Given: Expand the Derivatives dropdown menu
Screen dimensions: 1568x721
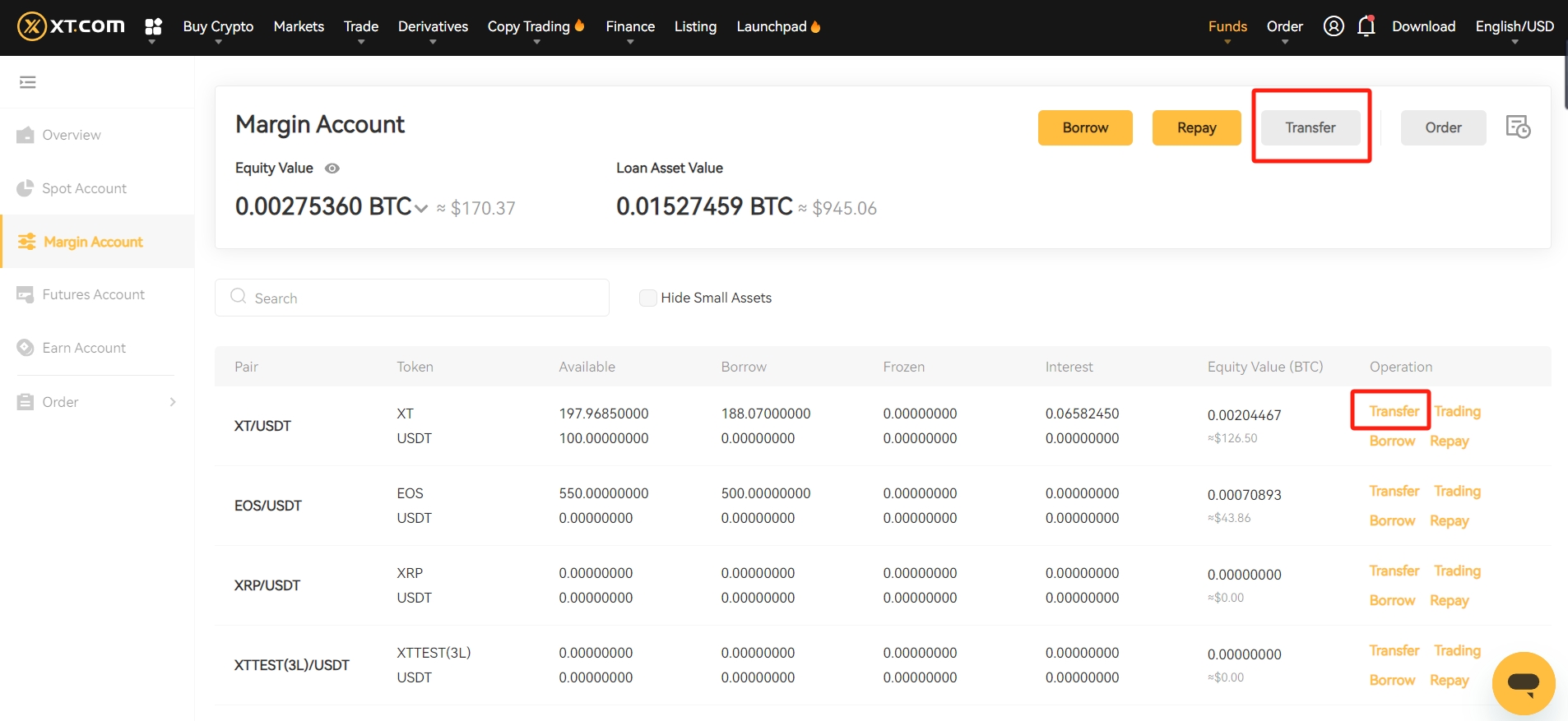Looking at the screenshot, I should click(433, 26).
